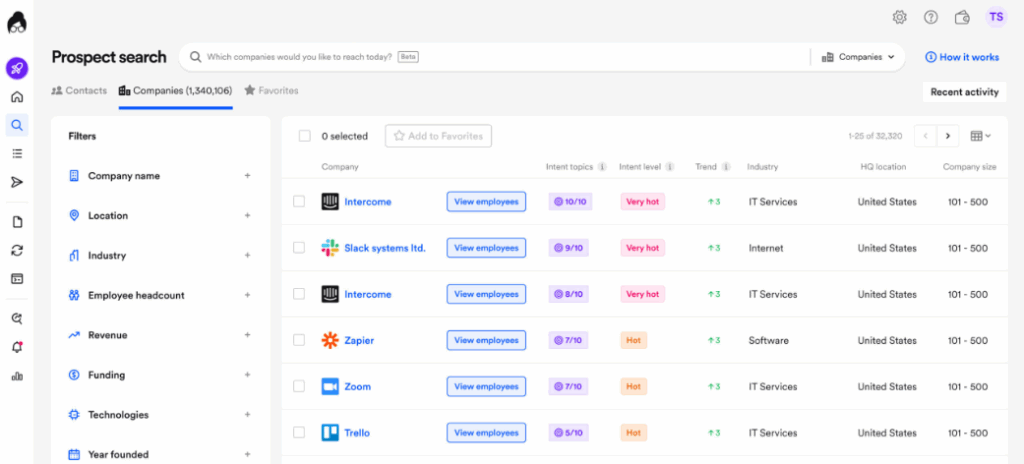Switch to the Contacts tab
The width and height of the screenshot is (1024, 464).
pyautogui.click(x=79, y=91)
